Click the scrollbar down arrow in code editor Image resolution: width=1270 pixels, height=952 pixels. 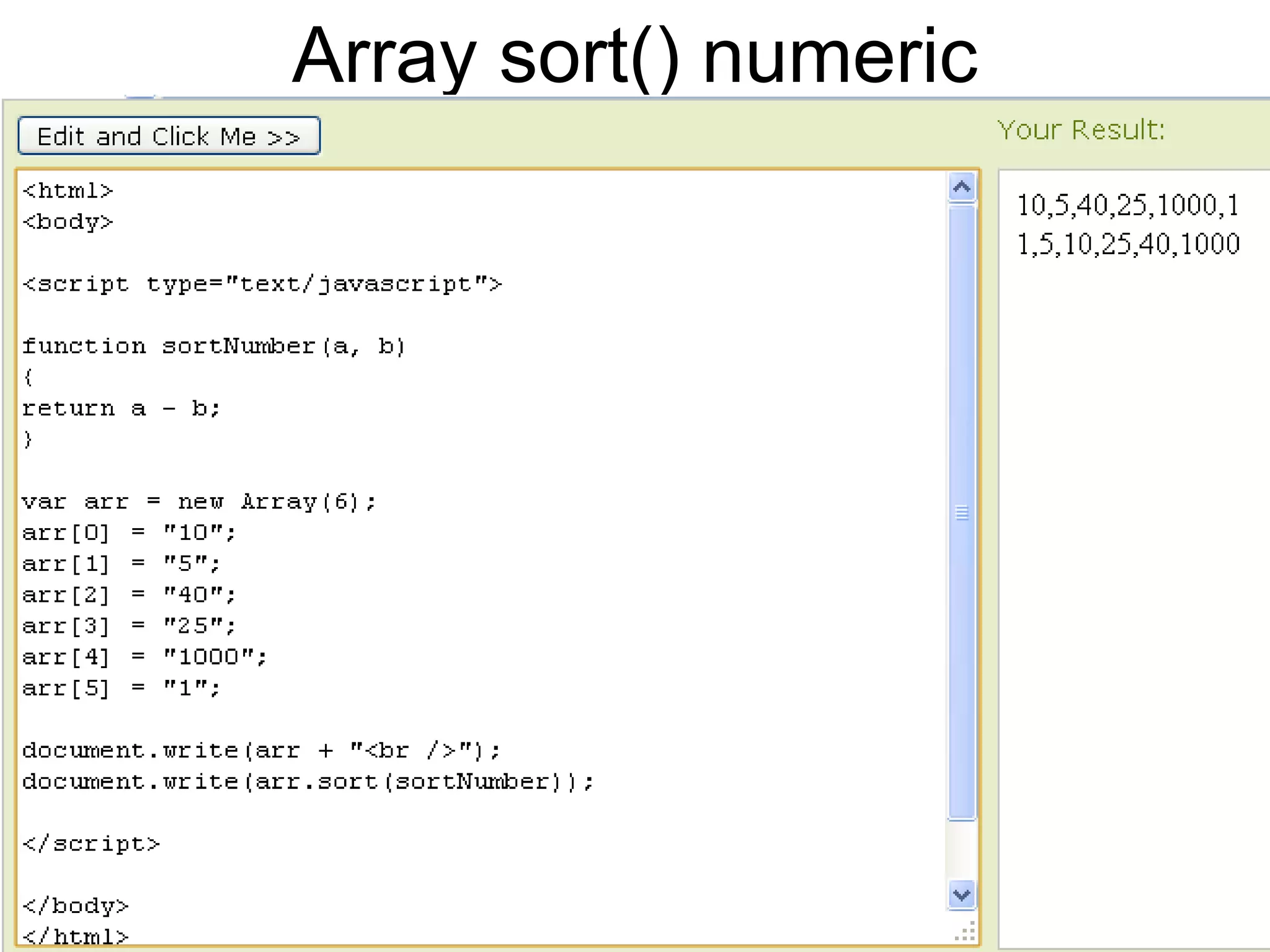click(962, 895)
